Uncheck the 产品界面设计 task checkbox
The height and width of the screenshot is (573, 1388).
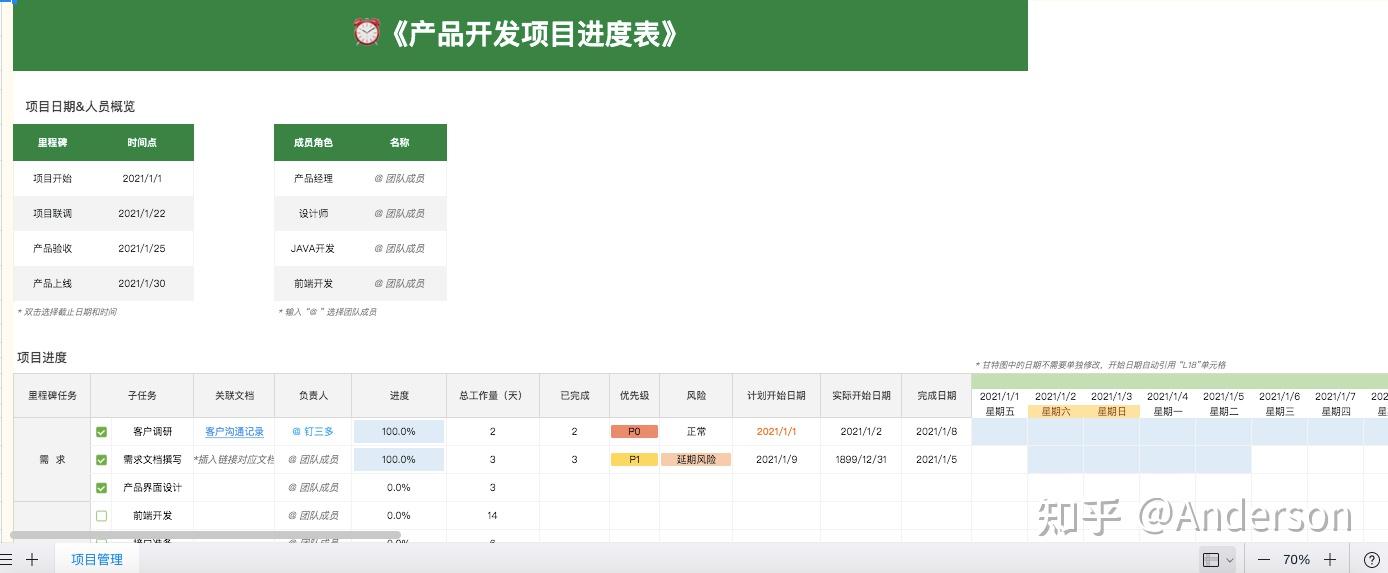(x=101, y=488)
